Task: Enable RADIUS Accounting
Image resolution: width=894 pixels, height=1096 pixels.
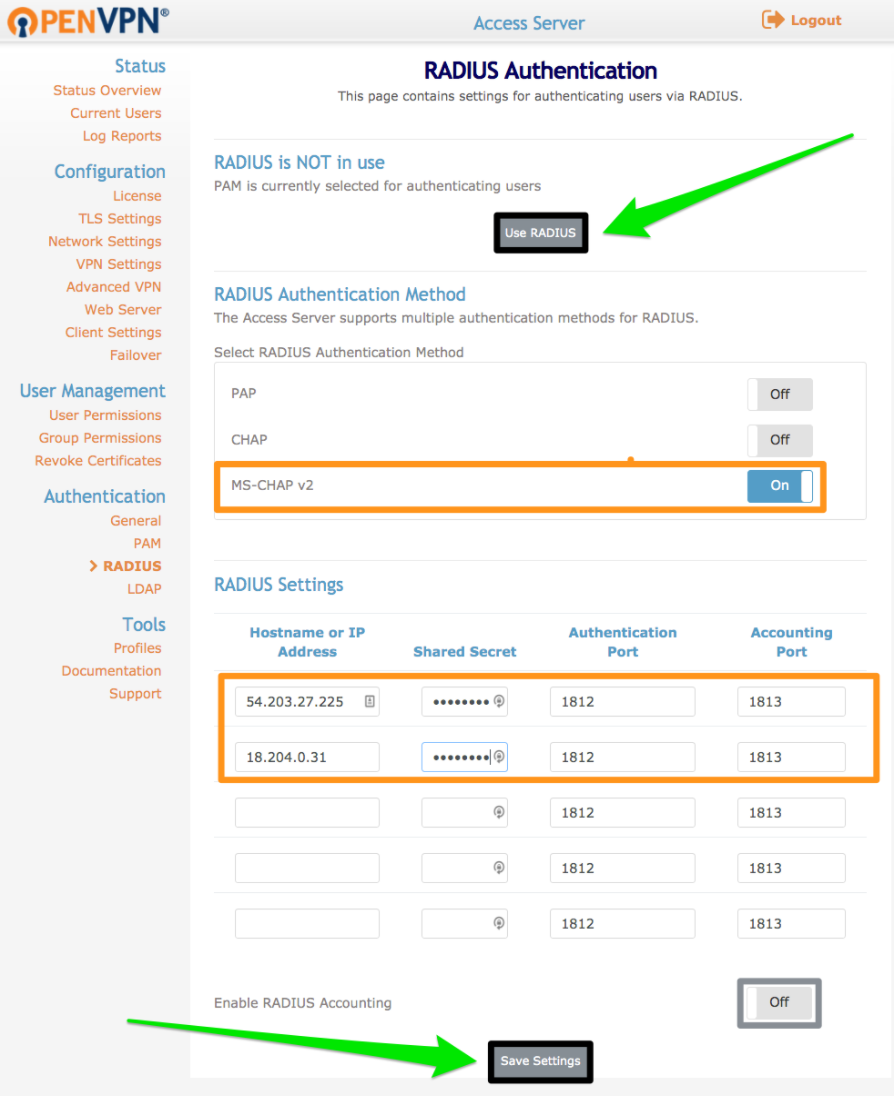Action: point(778,1002)
